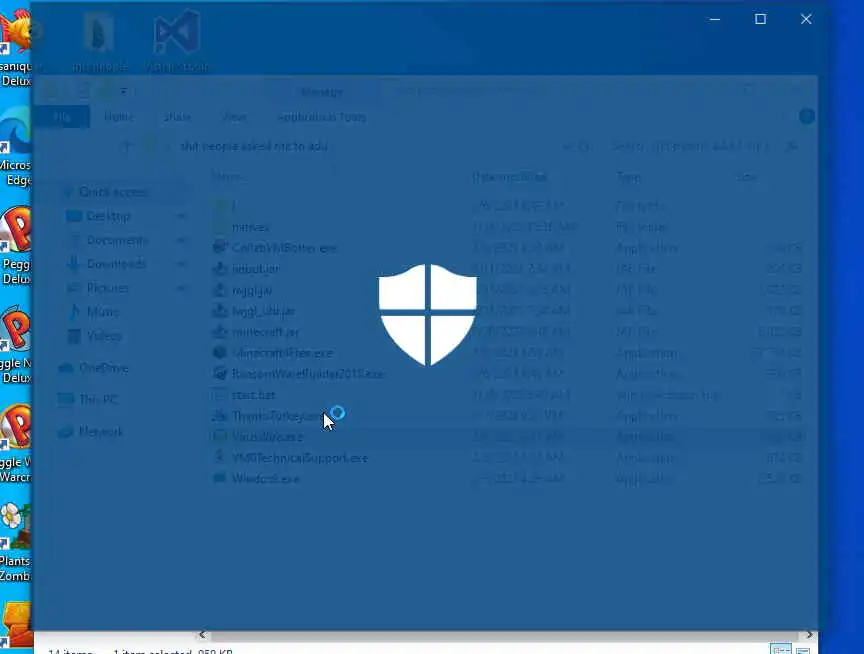Open the Application Tools ribbon tab
The image size is (864, 654).
coord(322,117)
